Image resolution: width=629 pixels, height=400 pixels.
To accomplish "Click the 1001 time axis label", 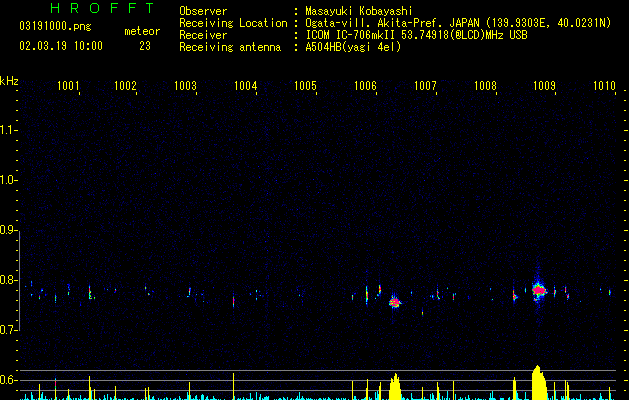I will click(x=68, y=86).
